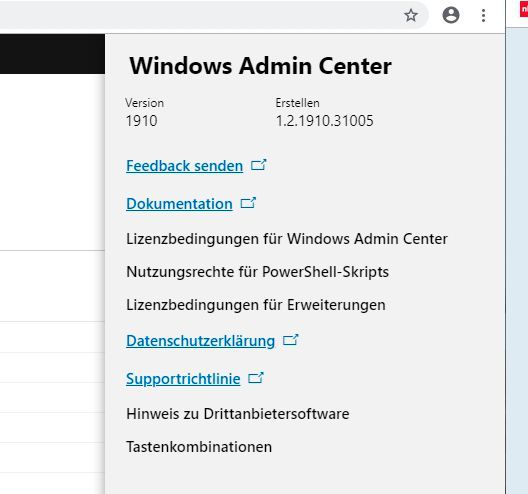
Task: Click the external-link icon beside Datenschutzerklärung
Action: tap(291, 340)
